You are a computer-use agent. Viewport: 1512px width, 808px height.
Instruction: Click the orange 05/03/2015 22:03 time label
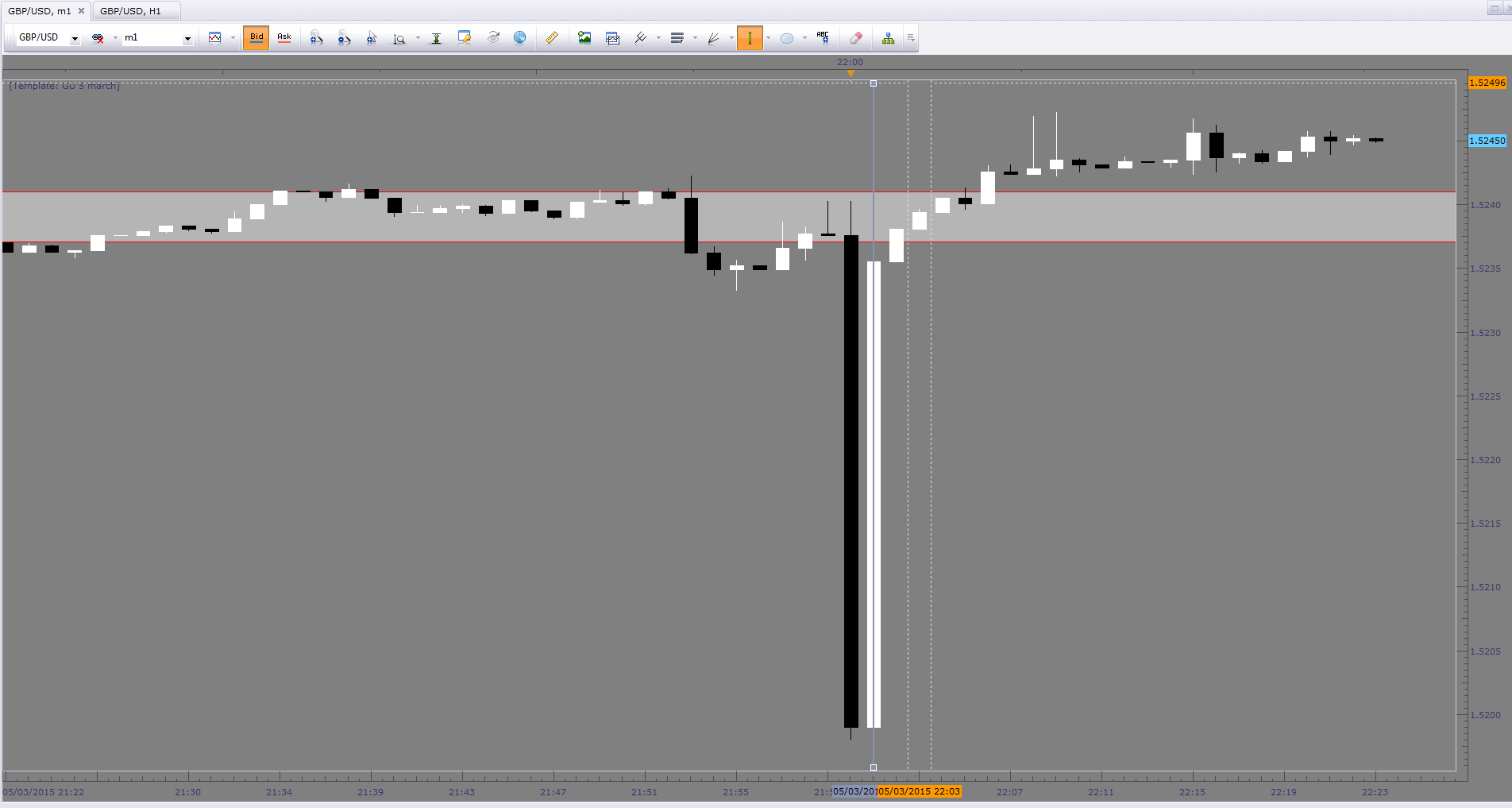click(919, 791)
